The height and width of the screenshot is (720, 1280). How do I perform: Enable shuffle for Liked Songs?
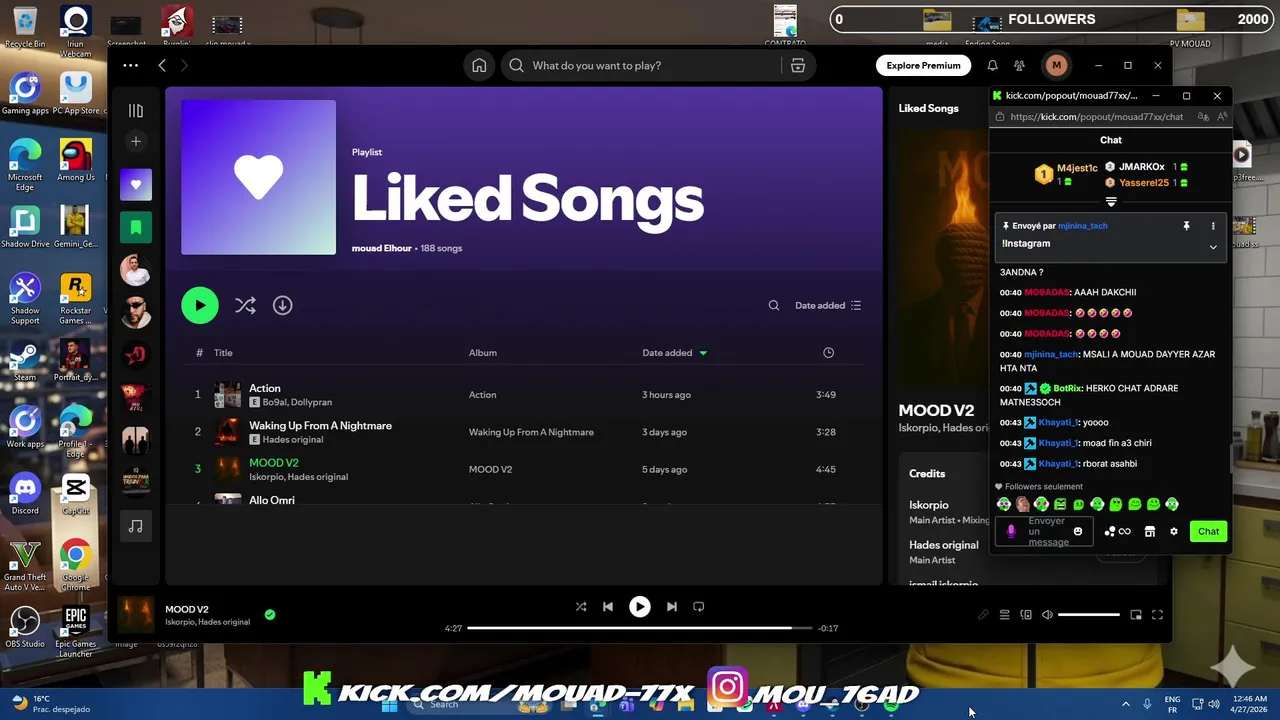[x=245, y=305]
